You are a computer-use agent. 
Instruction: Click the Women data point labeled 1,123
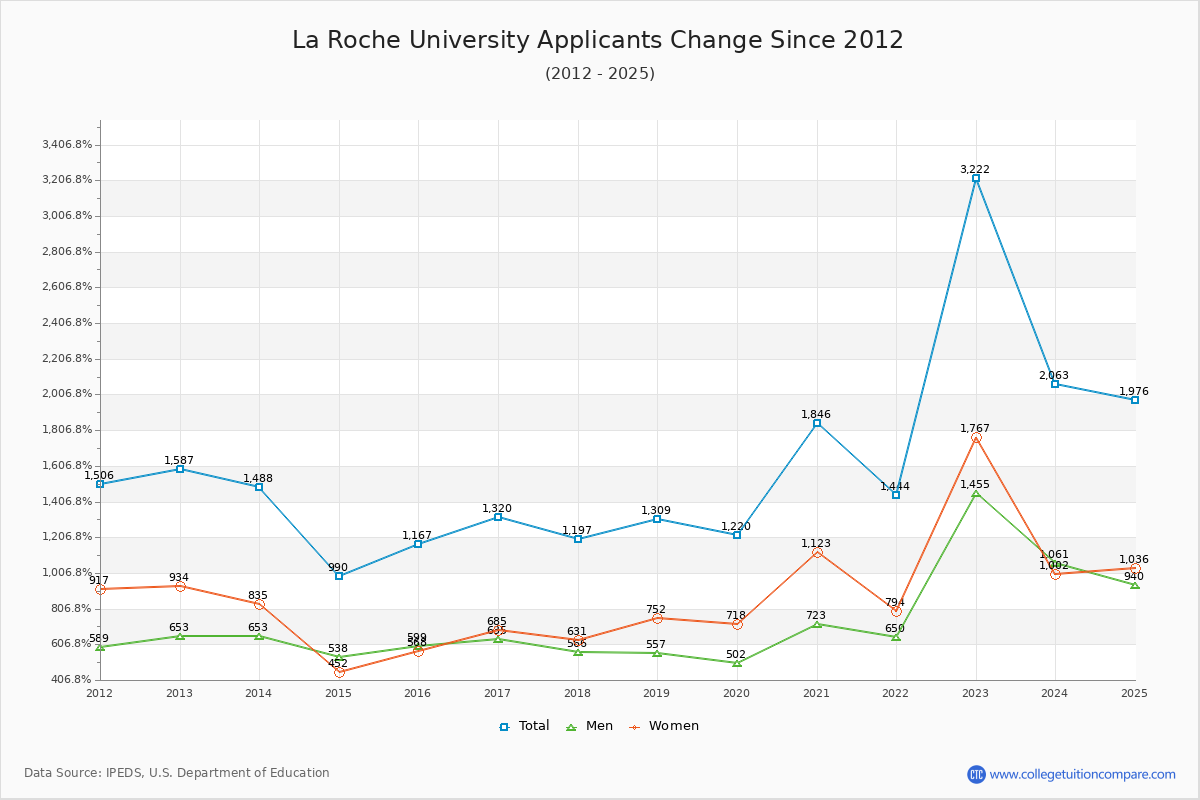(817, 552)
